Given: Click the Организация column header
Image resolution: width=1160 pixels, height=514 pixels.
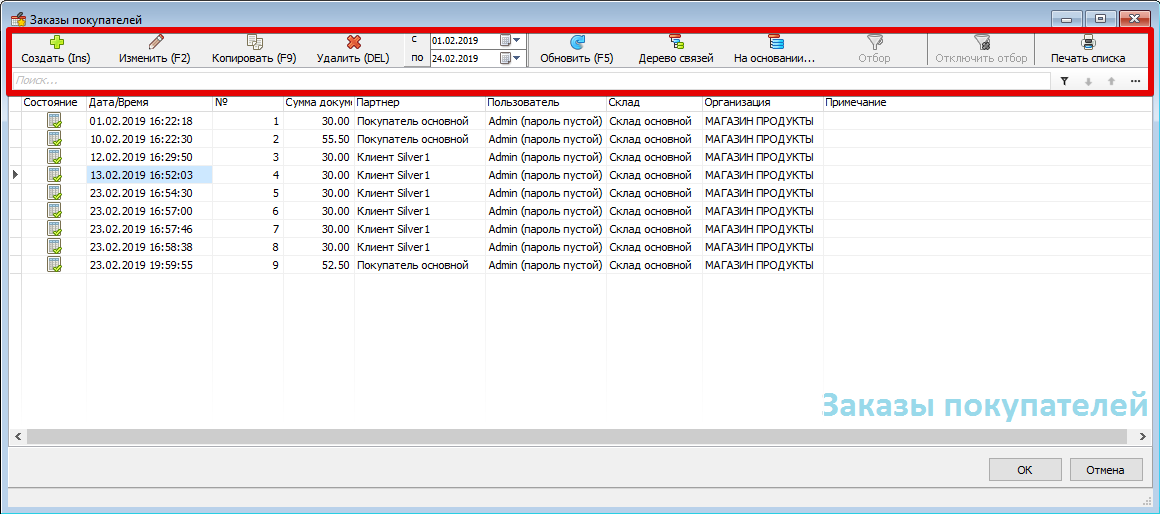Looking at the screenshot, I should click(763, 103).
